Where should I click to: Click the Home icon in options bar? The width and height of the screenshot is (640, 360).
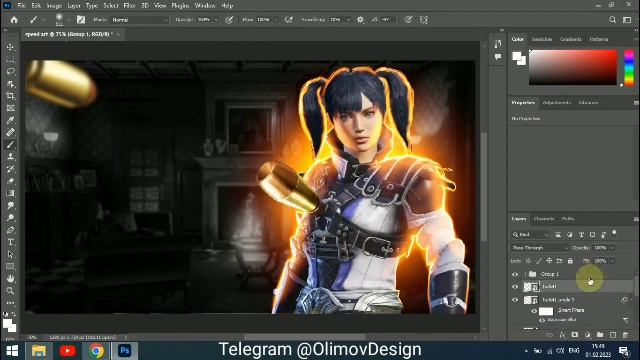(x=14, y=20)
